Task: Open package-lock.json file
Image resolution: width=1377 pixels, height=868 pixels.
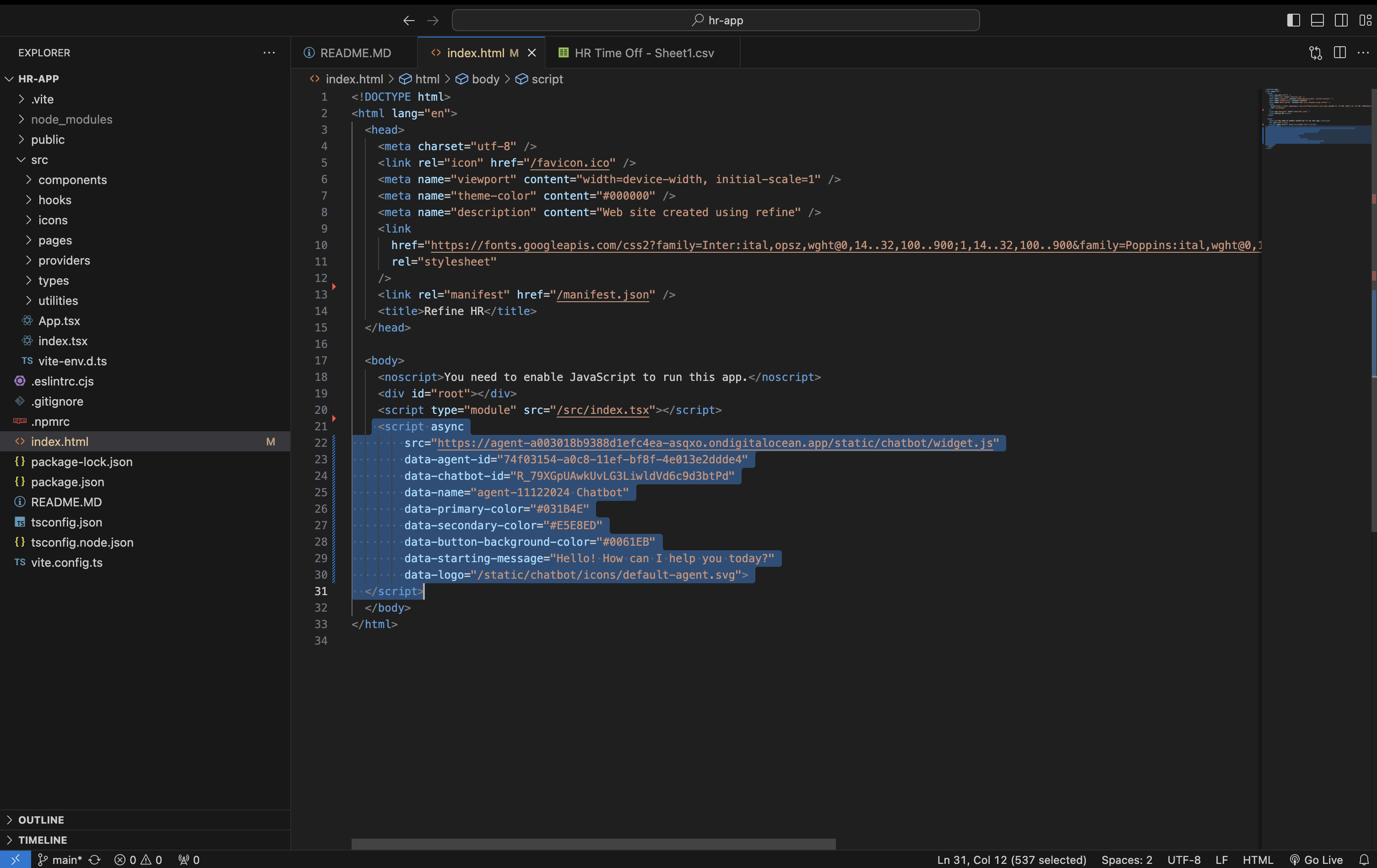Action: tap(145, 462)
